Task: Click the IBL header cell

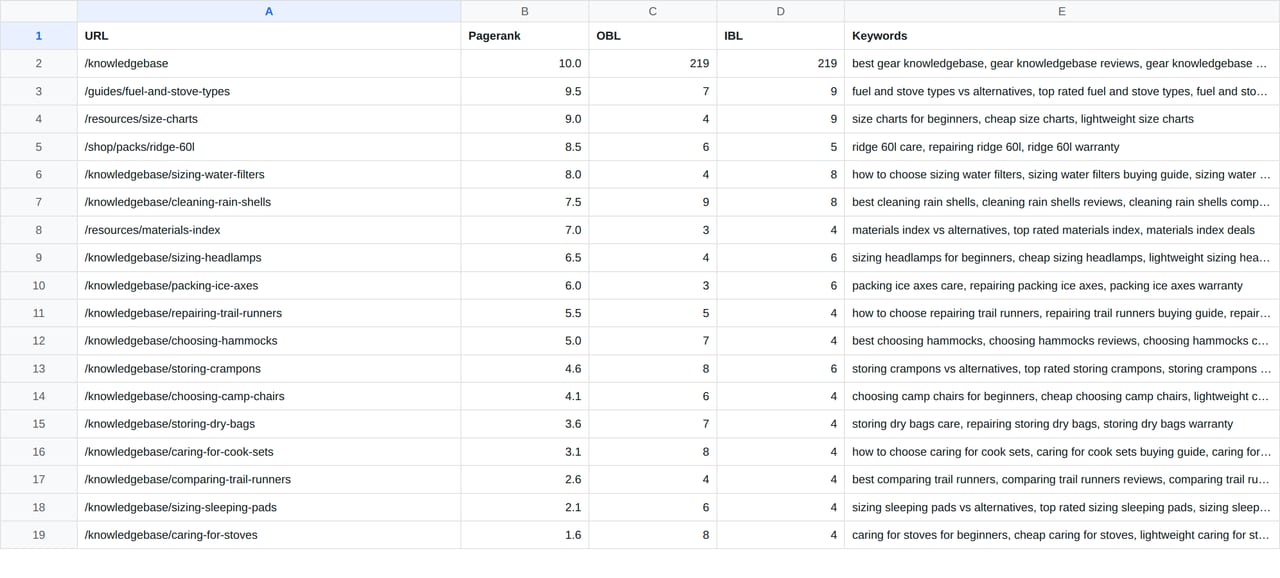Action: coord(781,36)
